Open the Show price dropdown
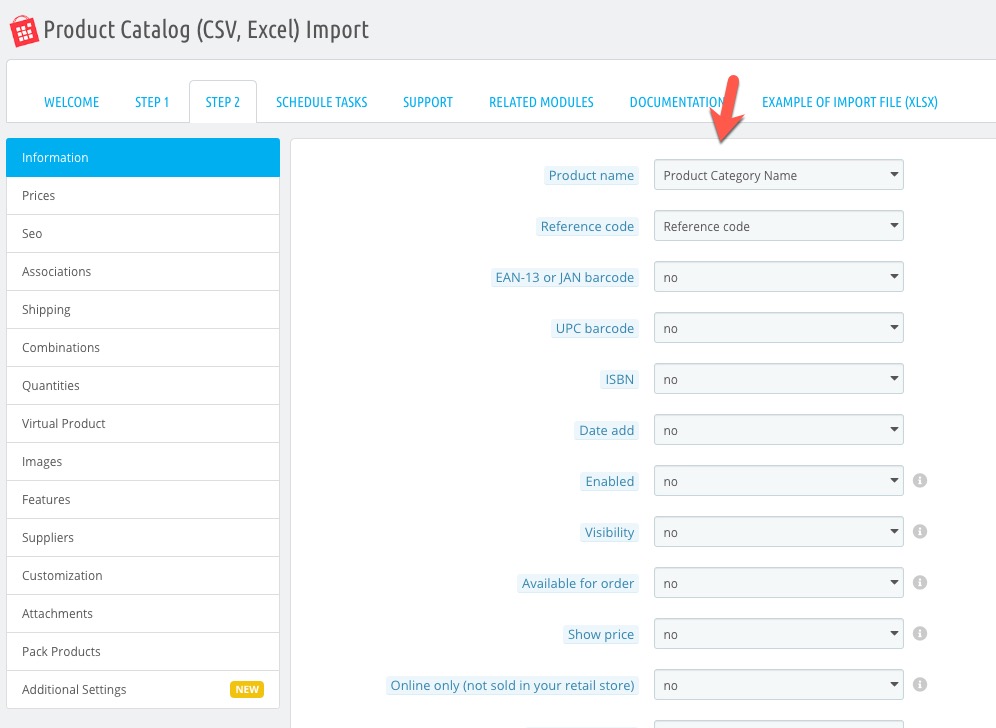Screen dimensions: 996x728 778,634
